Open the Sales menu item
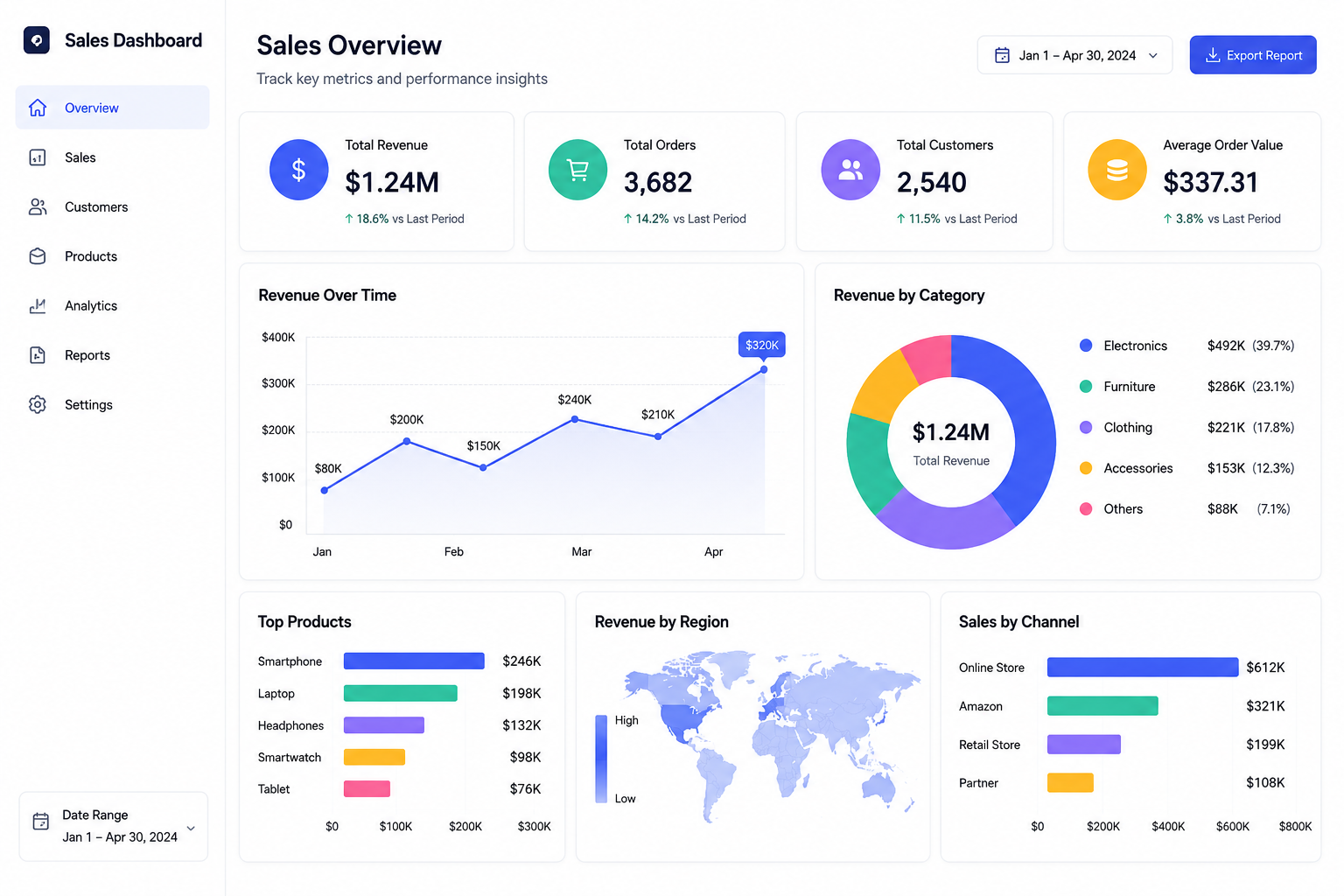This screenshot has width=1344, height=896. (x=112, y=157)
